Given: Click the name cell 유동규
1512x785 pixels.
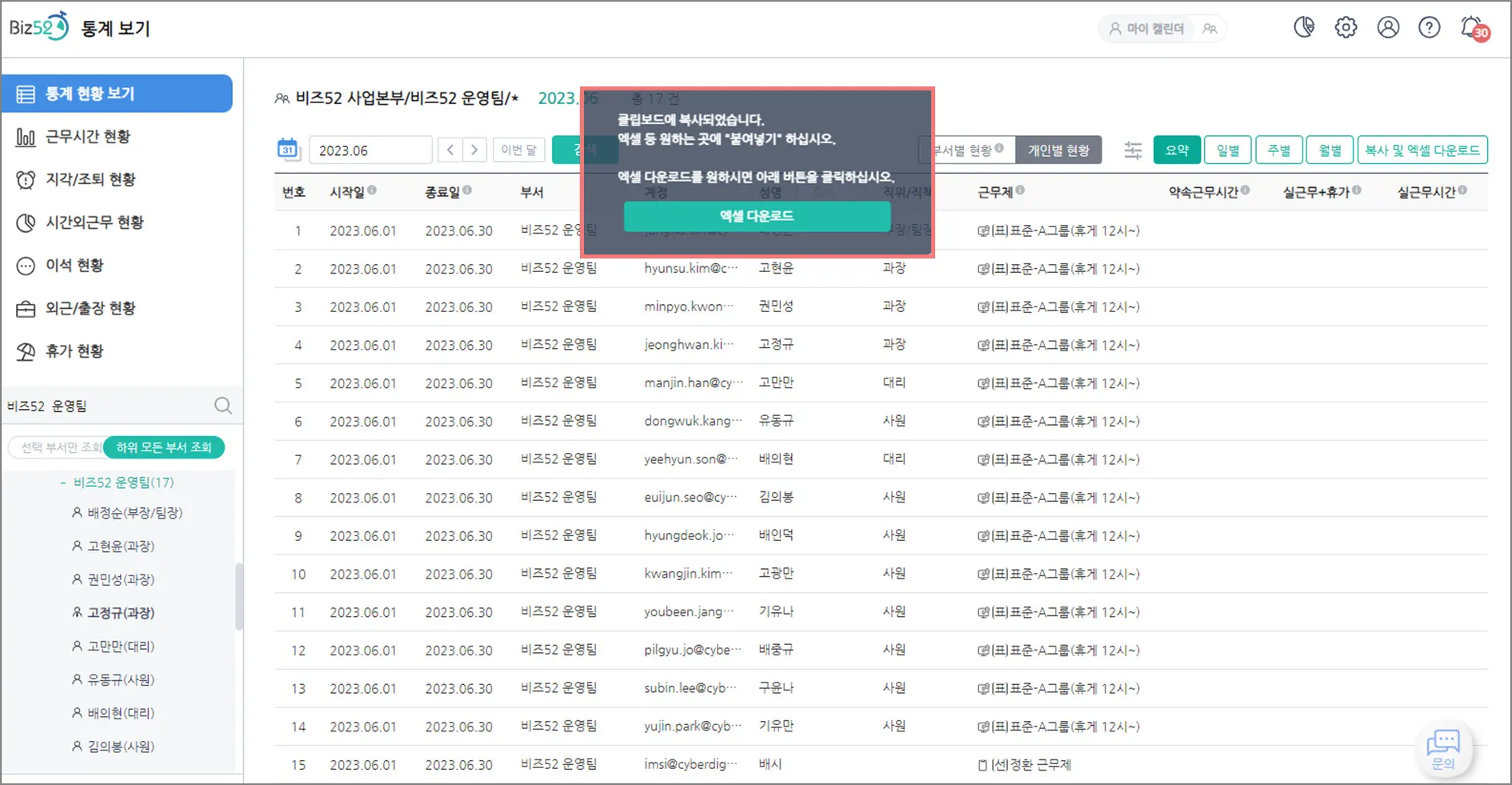Looking at the screenshot, I should 776,421.
